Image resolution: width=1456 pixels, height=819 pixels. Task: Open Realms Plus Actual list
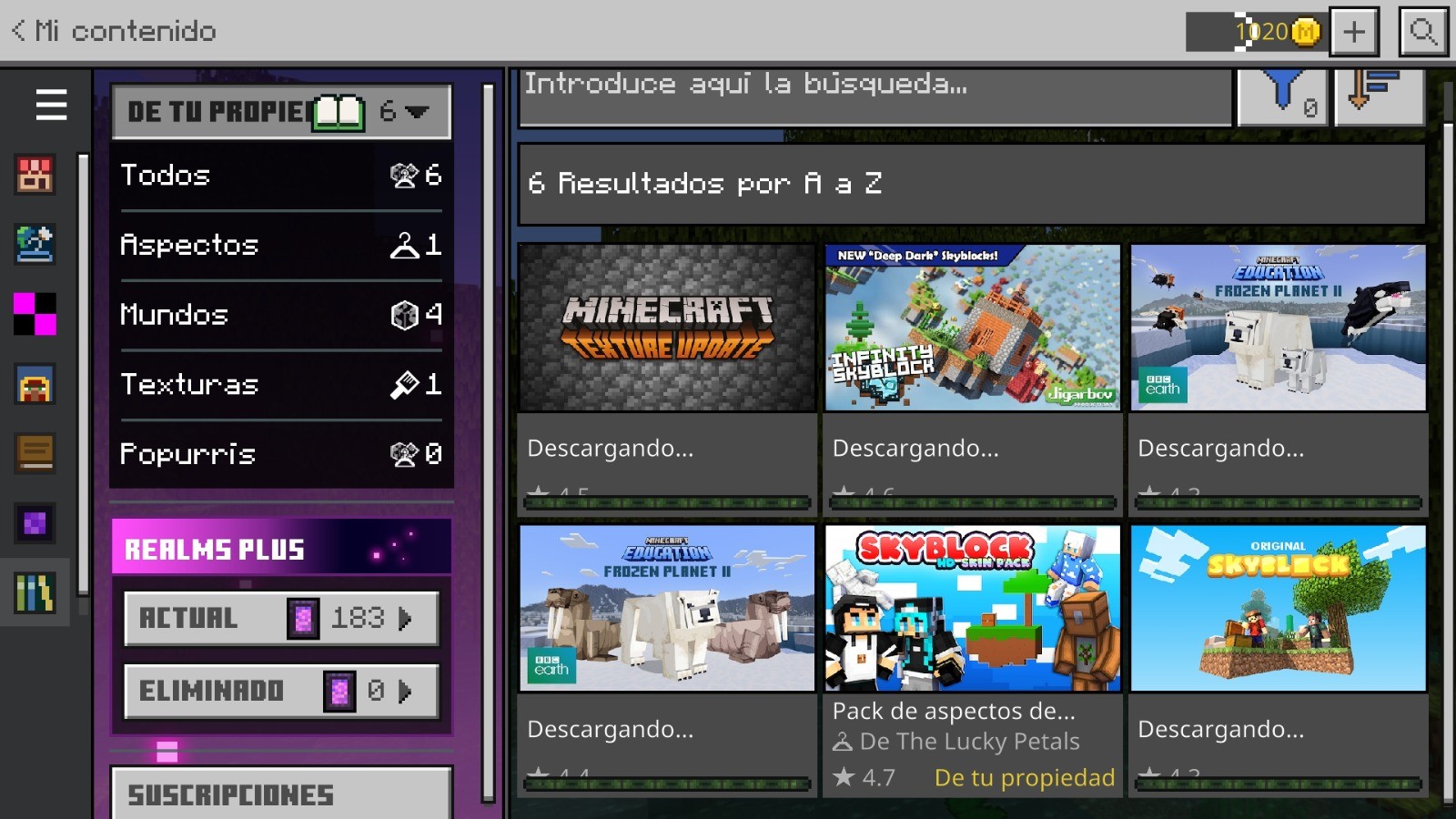point(281,618)
